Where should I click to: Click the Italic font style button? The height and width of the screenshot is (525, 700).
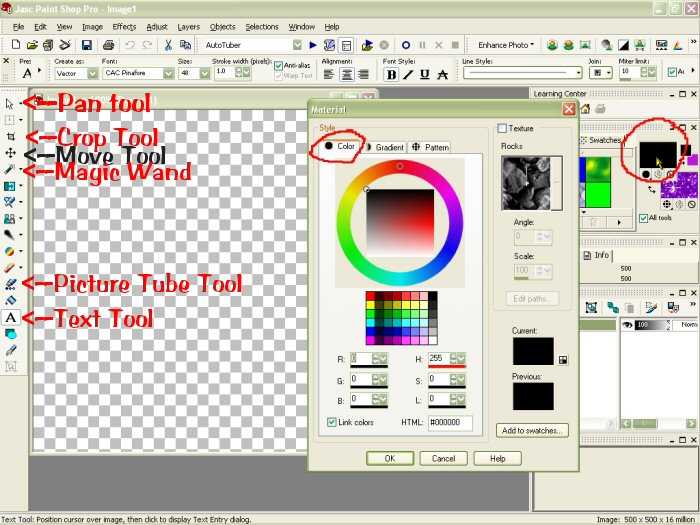(408, 74)
